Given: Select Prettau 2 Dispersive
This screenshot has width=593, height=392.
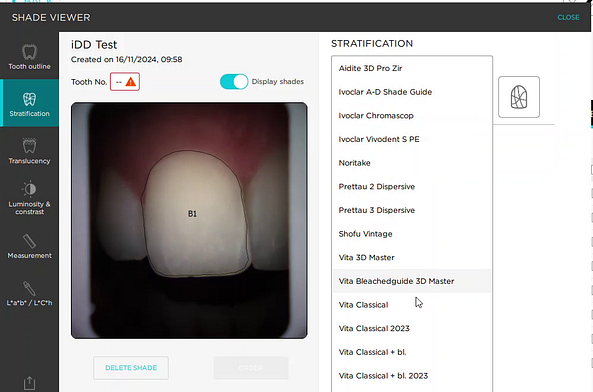Looking at the screenshot, I should pyautogui.click(x=412, y=186).
